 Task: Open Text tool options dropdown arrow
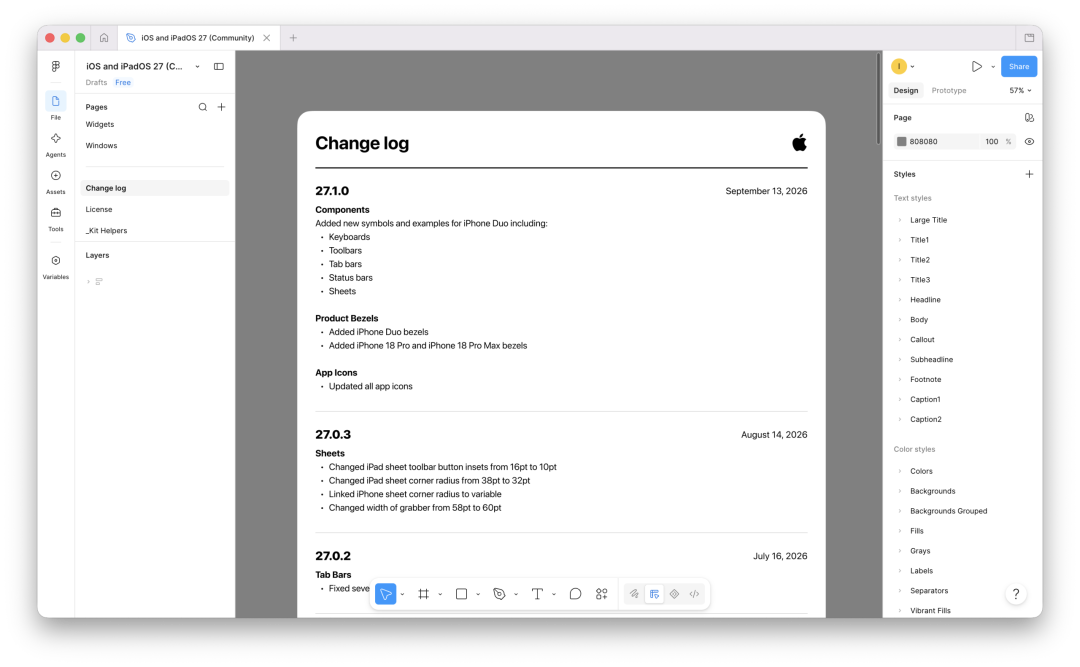point(554,595)
